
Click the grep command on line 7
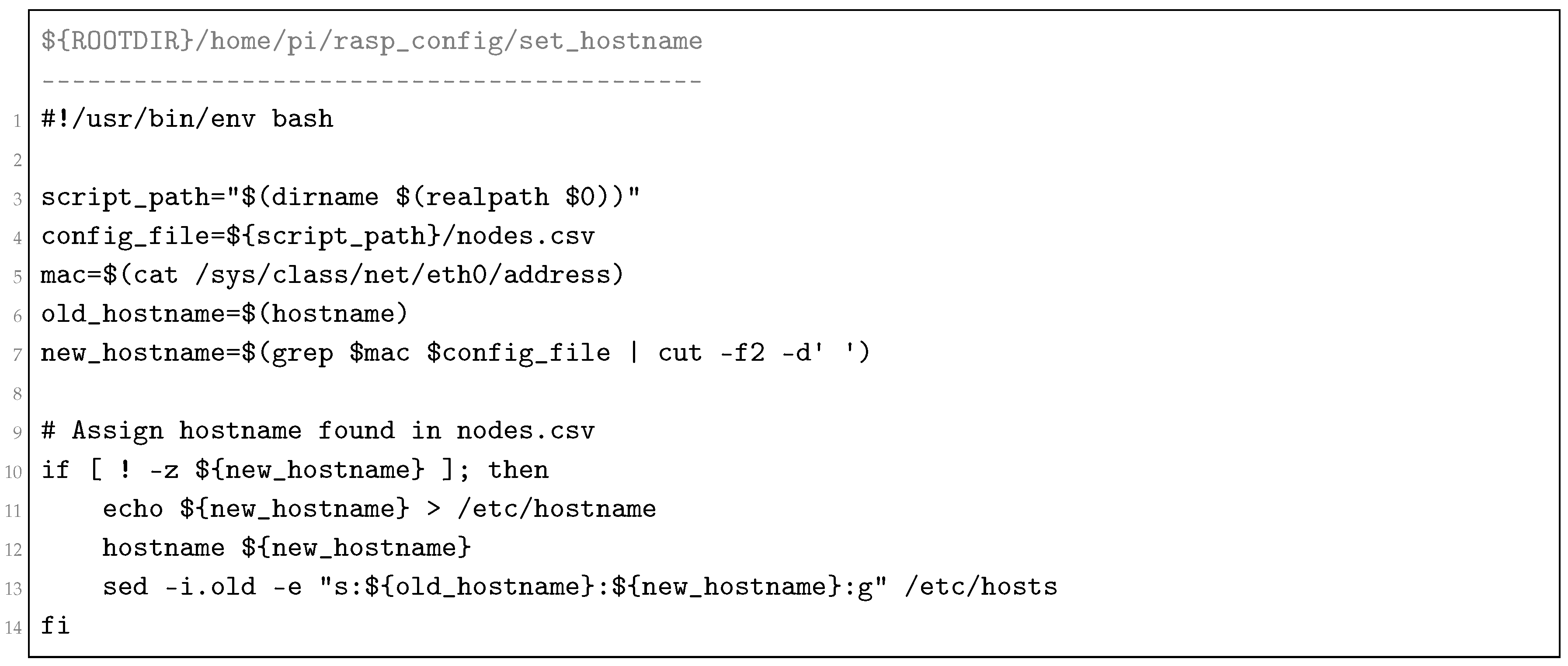pos(302,353)
